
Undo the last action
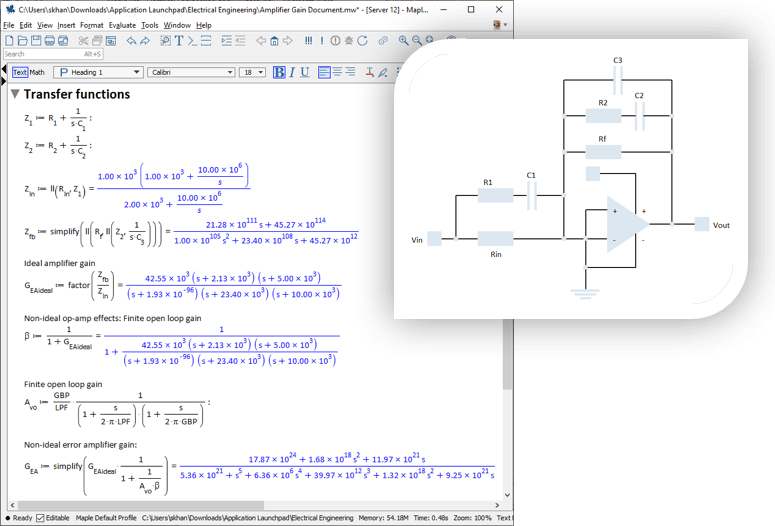click(131, 41)
